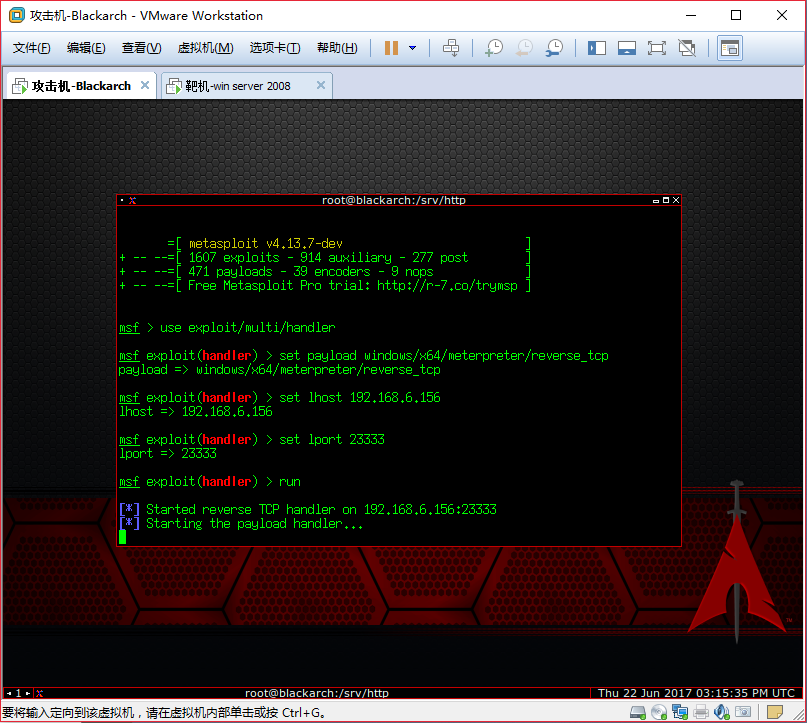Click the 'Started reverse TCP handler' line
Screen dimensions: 807x723
[308, 509]
